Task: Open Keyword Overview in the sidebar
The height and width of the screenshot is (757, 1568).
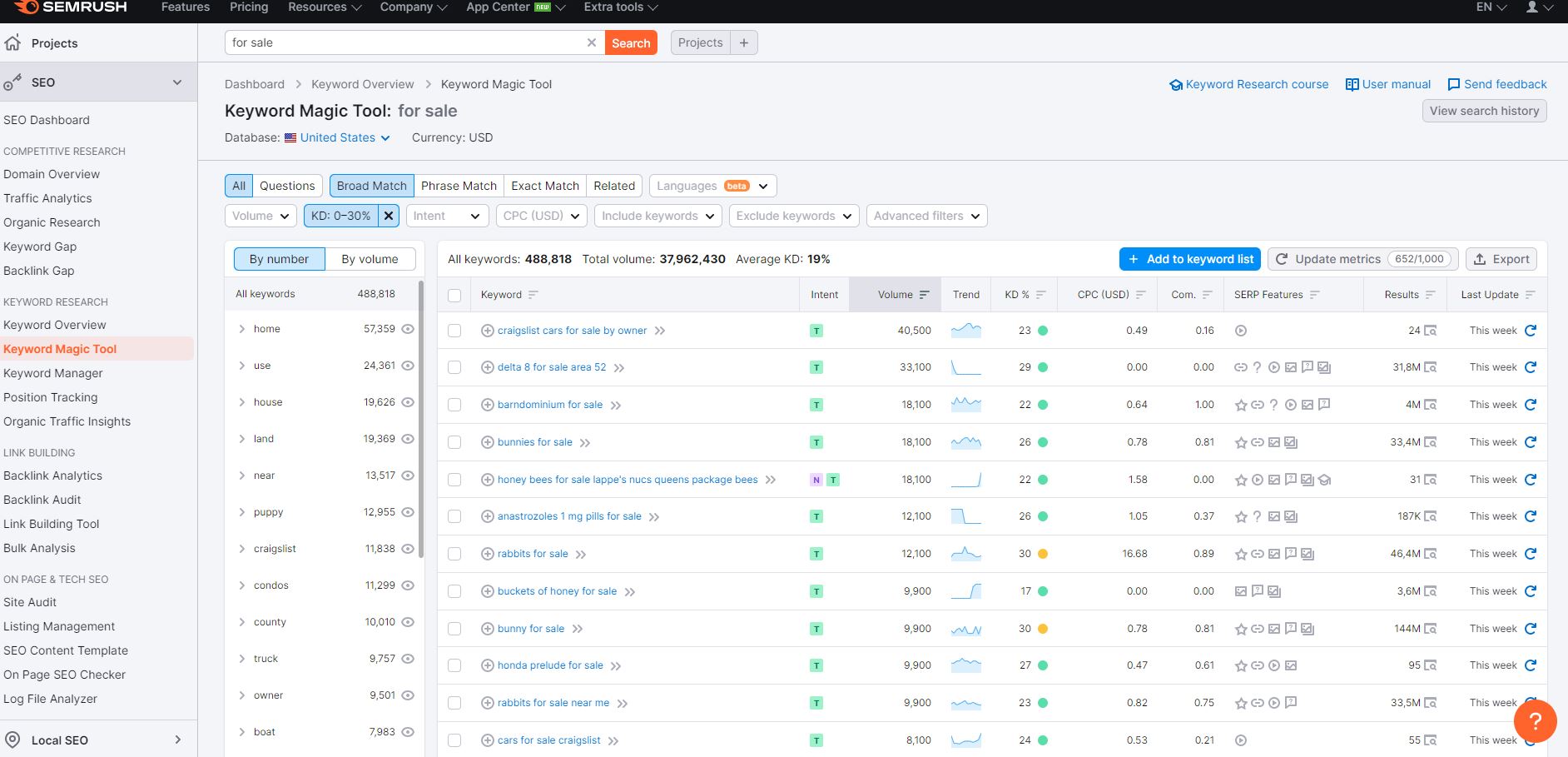Action: tap(55, 325)
